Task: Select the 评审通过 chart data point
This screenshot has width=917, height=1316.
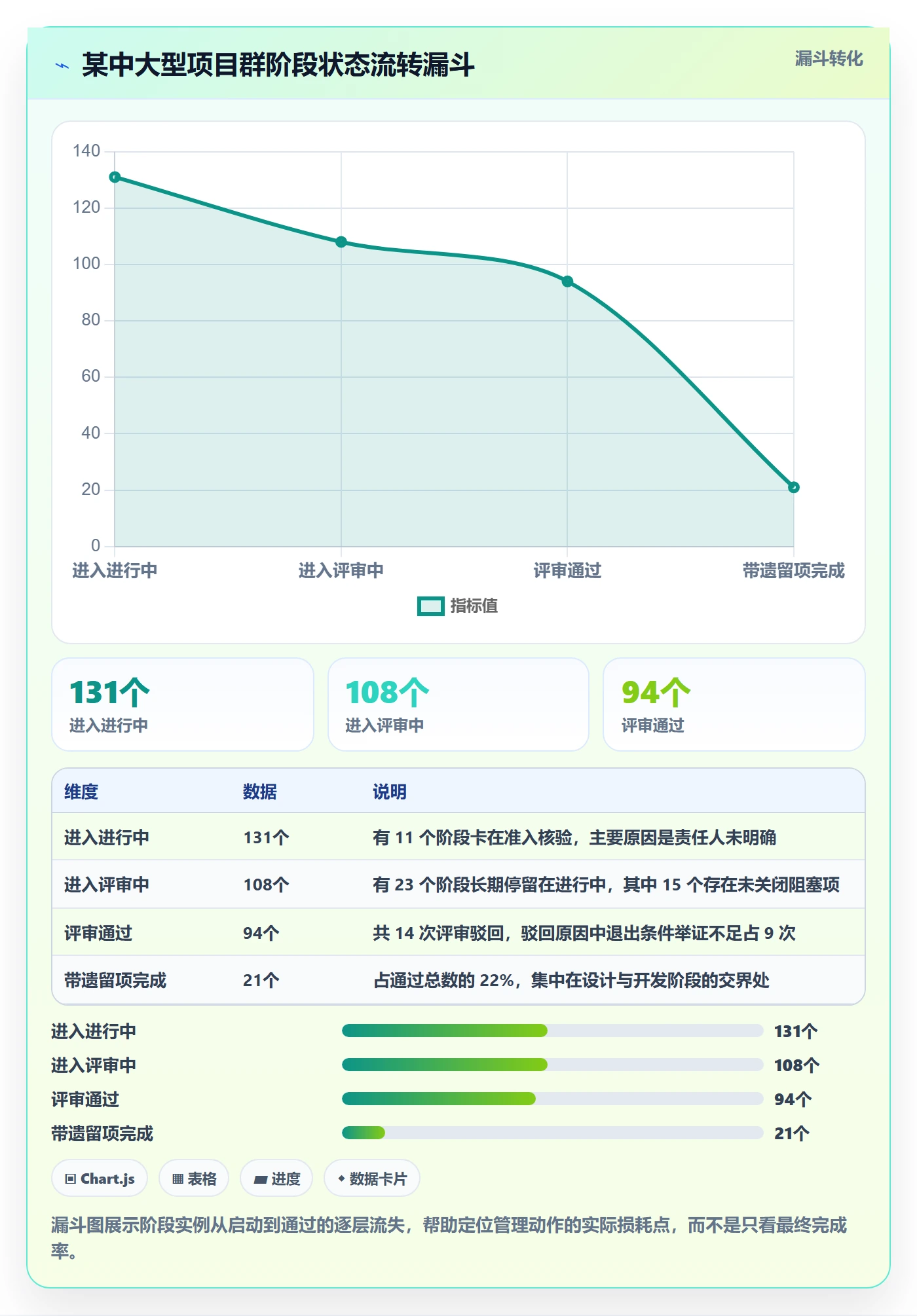Action: 567,282
